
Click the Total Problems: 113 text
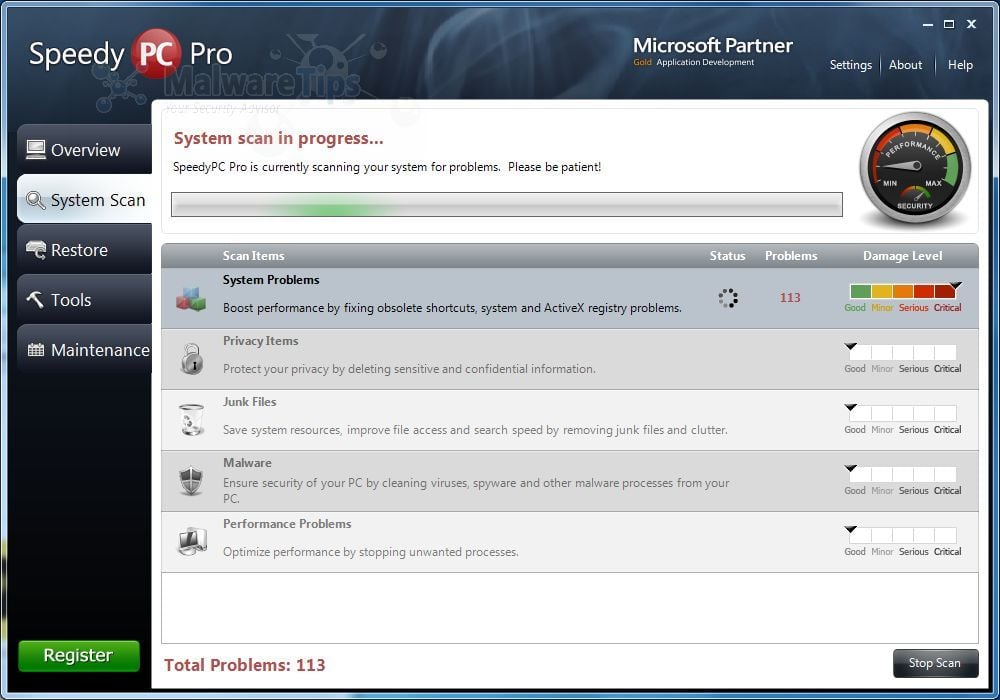tap(244, 665)
